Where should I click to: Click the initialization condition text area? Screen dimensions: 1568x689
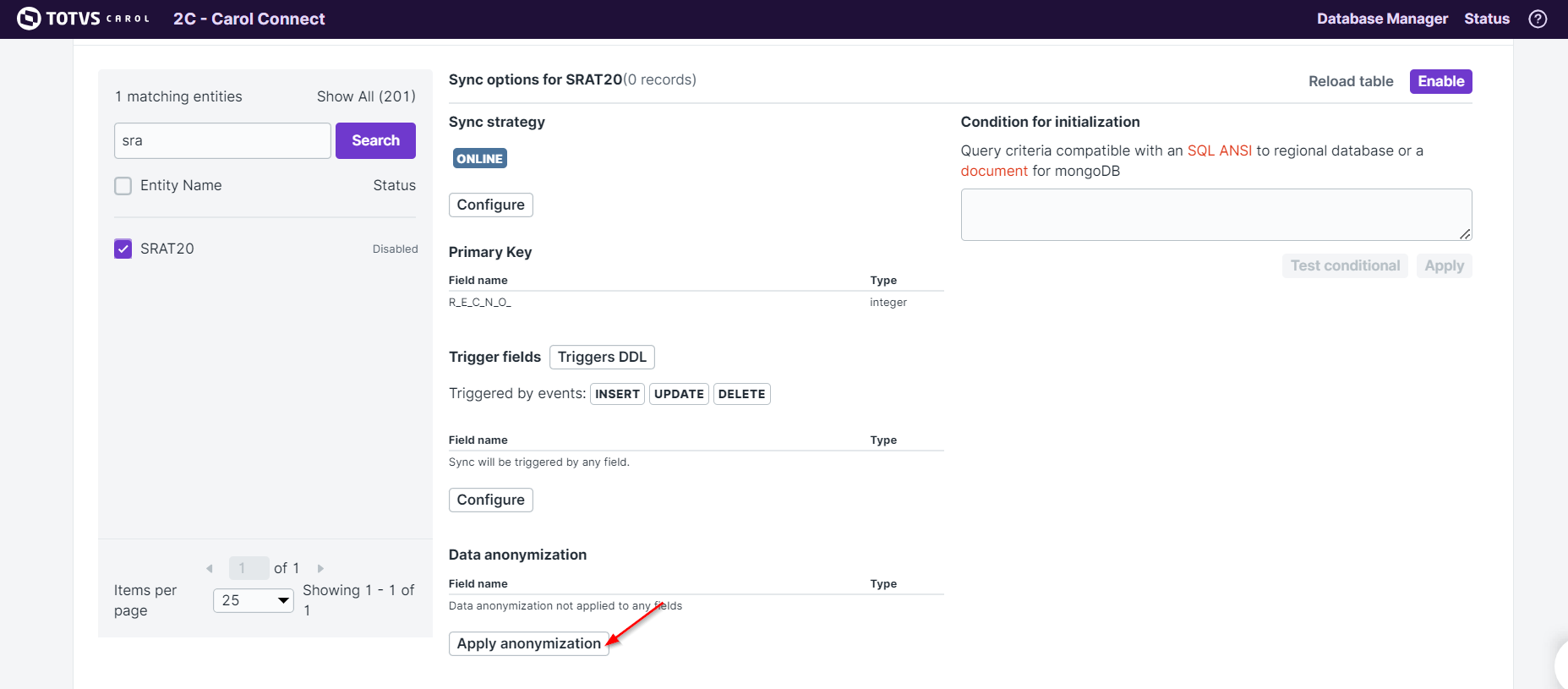click(x=1216, y=215)
